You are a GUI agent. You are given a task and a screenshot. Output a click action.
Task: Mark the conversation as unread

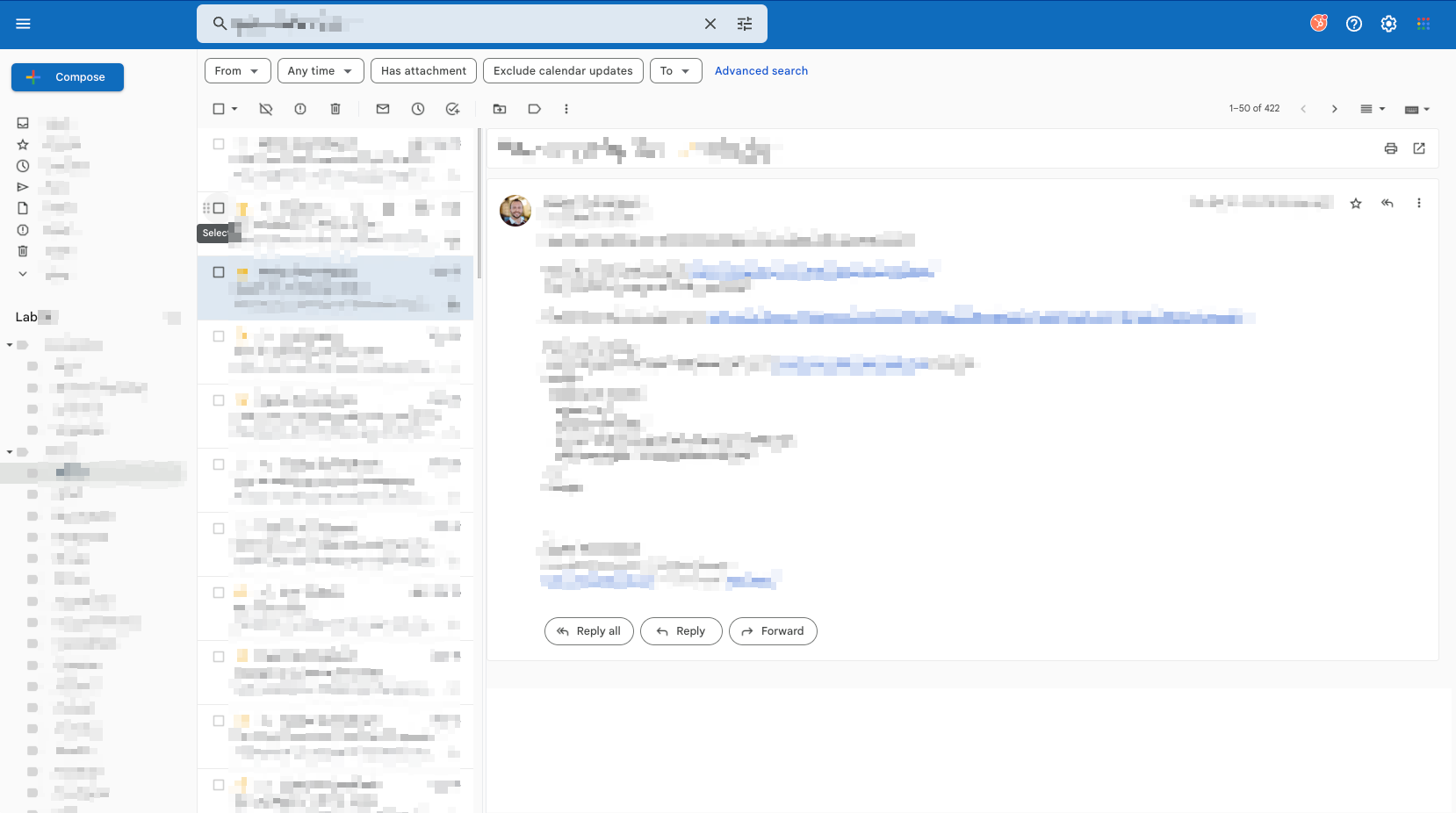coord(382,108)
